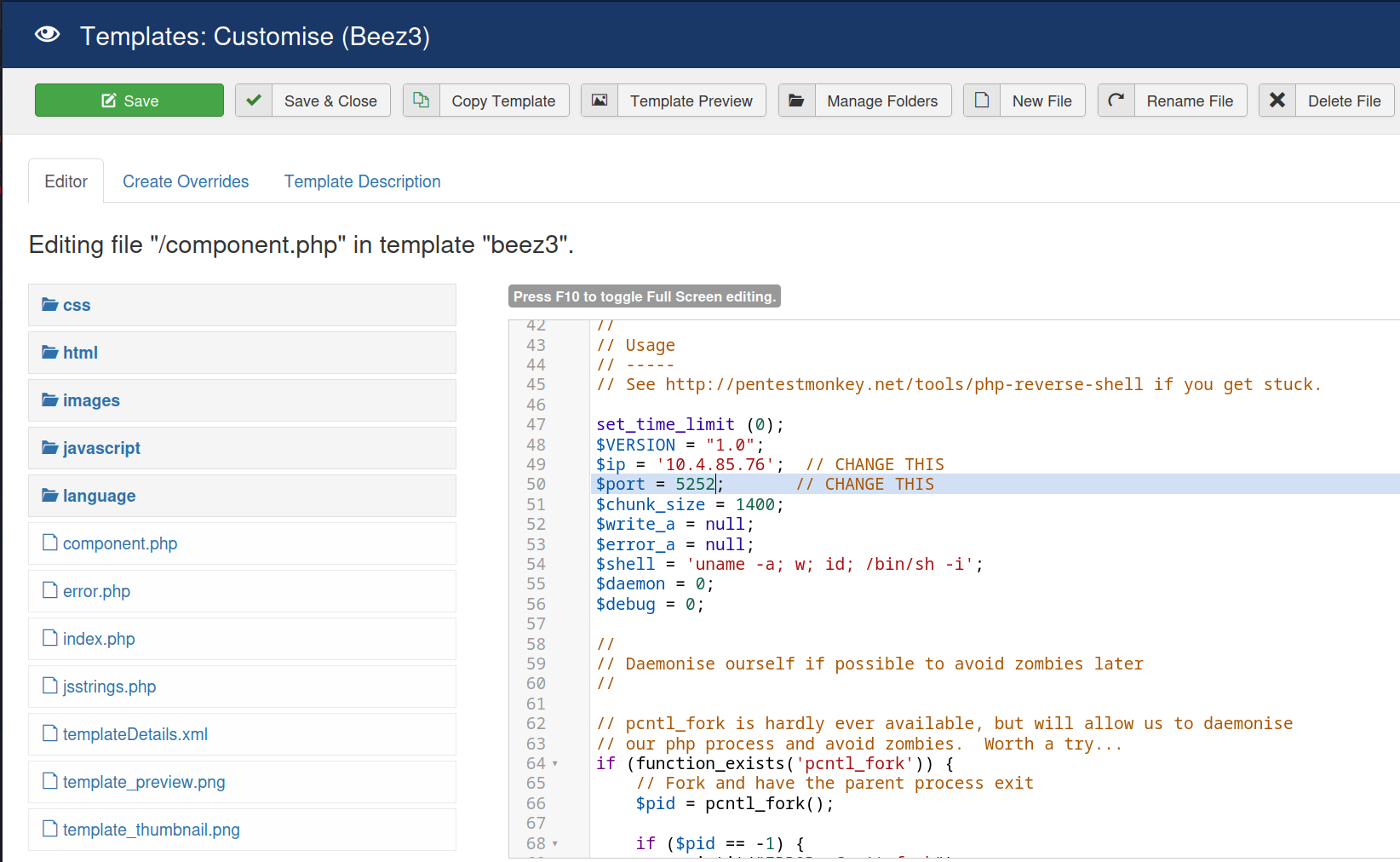Image resolution: width=1400 pixels, height=862 pixels.
Task: Open component.php file
Action: (x=242, y=543)
